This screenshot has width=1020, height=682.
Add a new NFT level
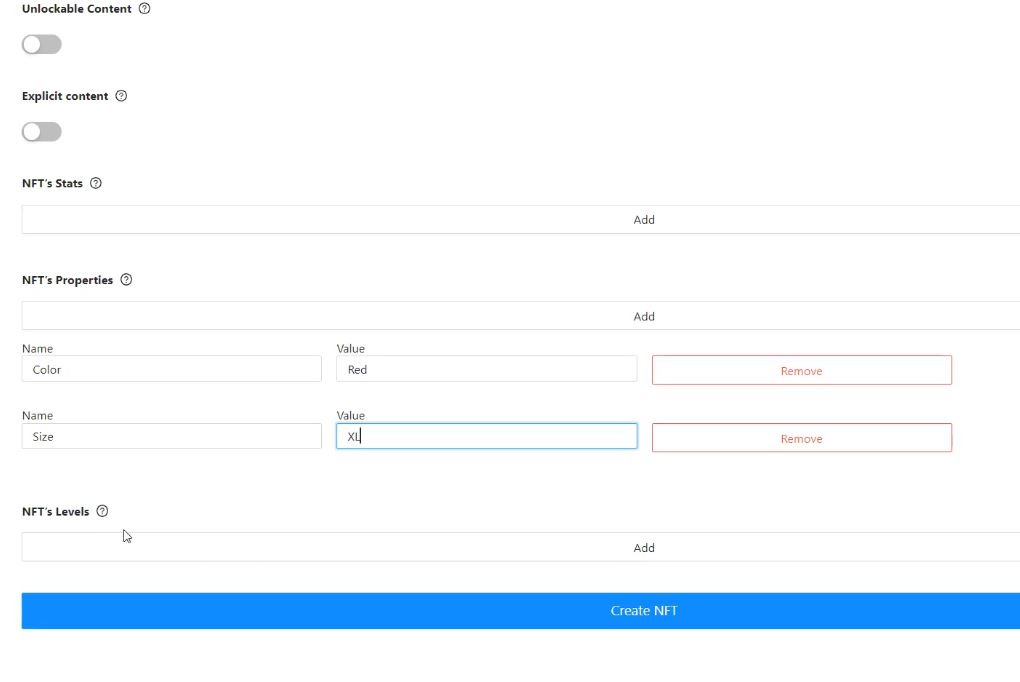pyautogui.click(x=520, y=547)
